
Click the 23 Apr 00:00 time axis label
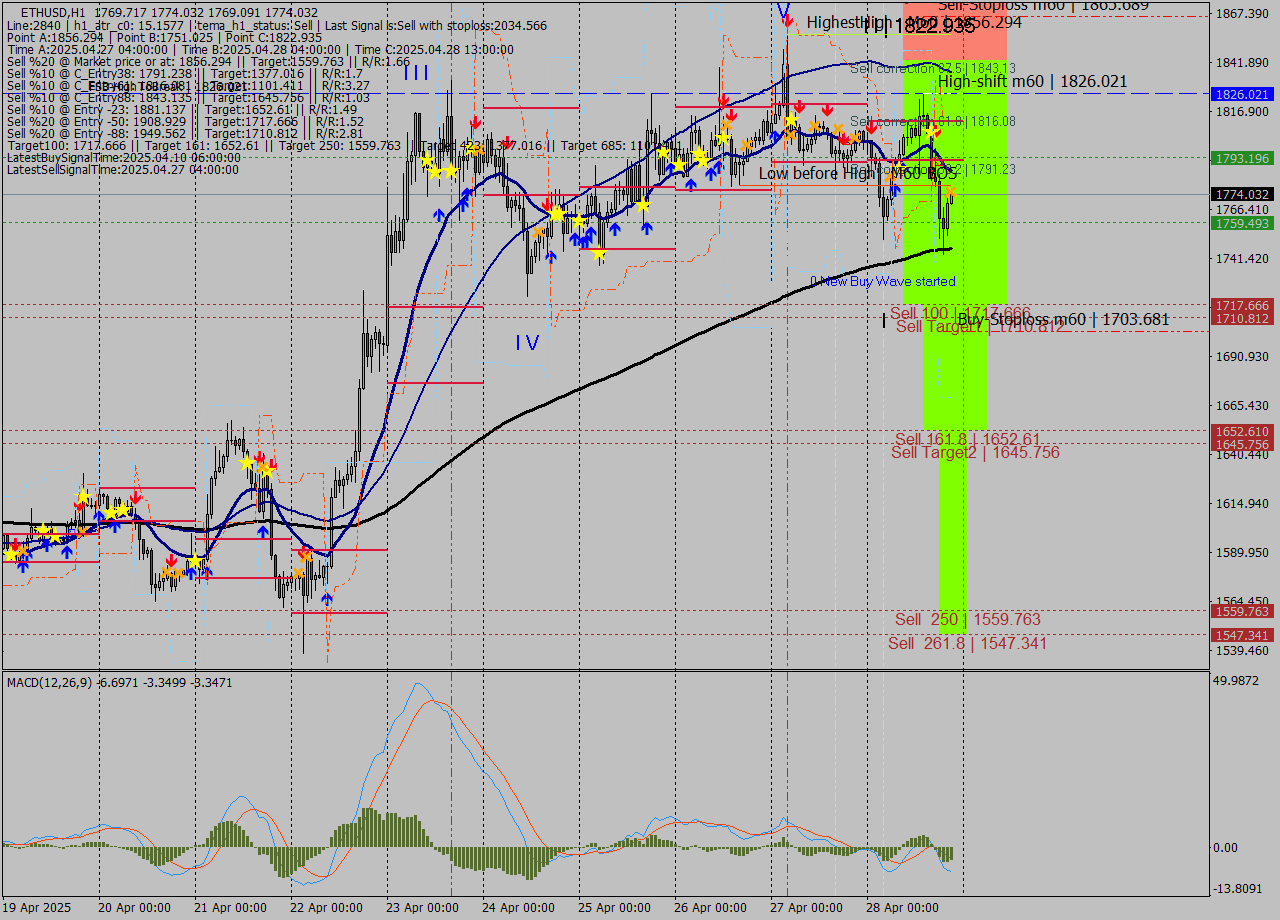tap(424, 908)
